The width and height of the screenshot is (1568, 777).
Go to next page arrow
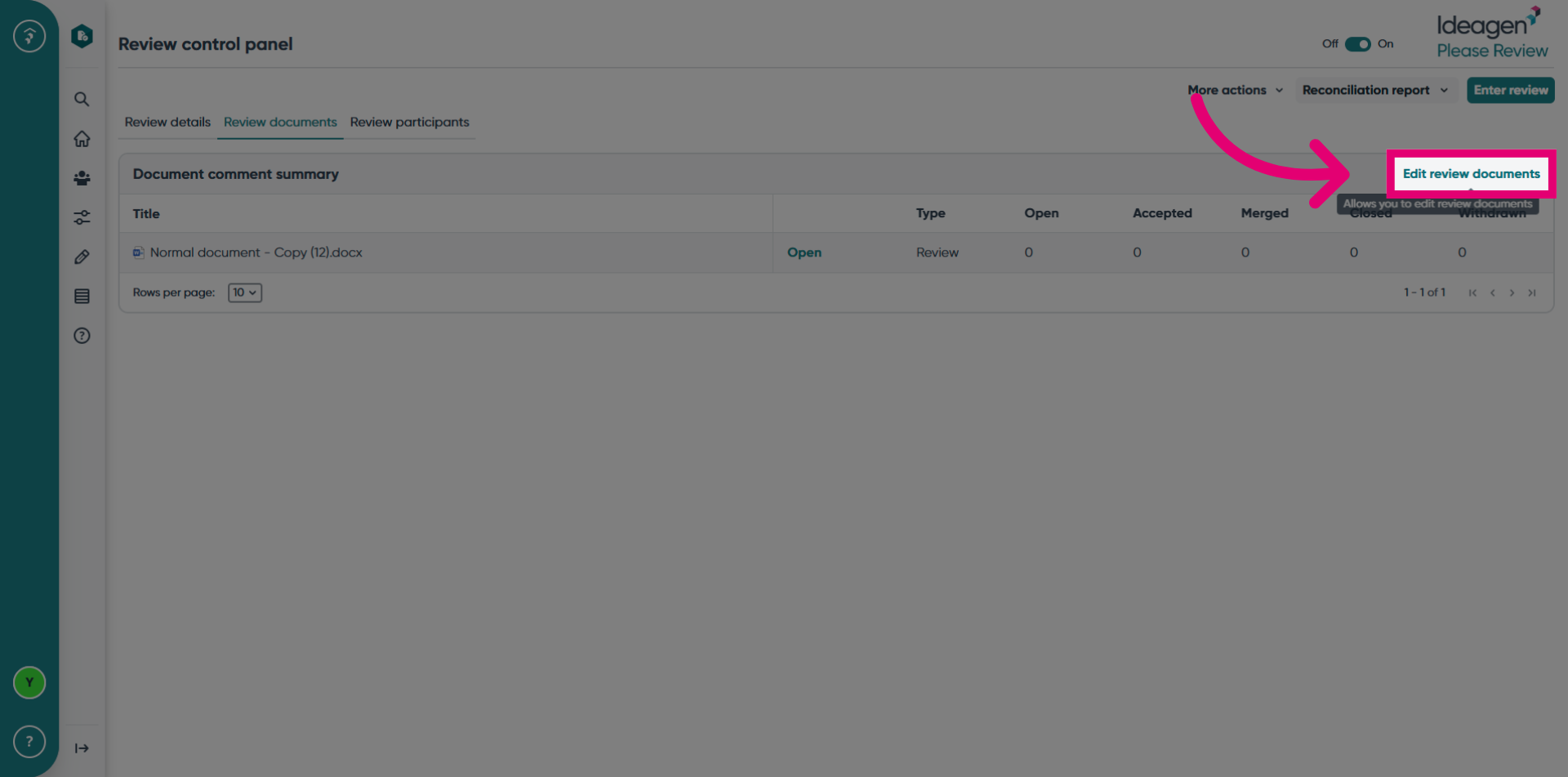[1512, 292]
